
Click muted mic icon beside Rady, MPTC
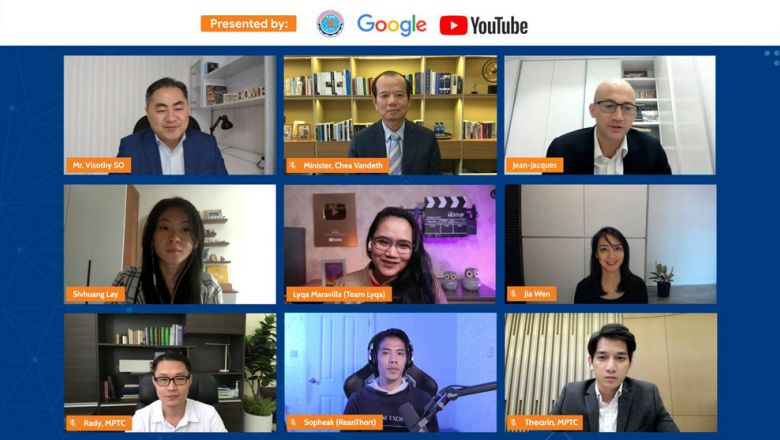click(x=74, y=423)
